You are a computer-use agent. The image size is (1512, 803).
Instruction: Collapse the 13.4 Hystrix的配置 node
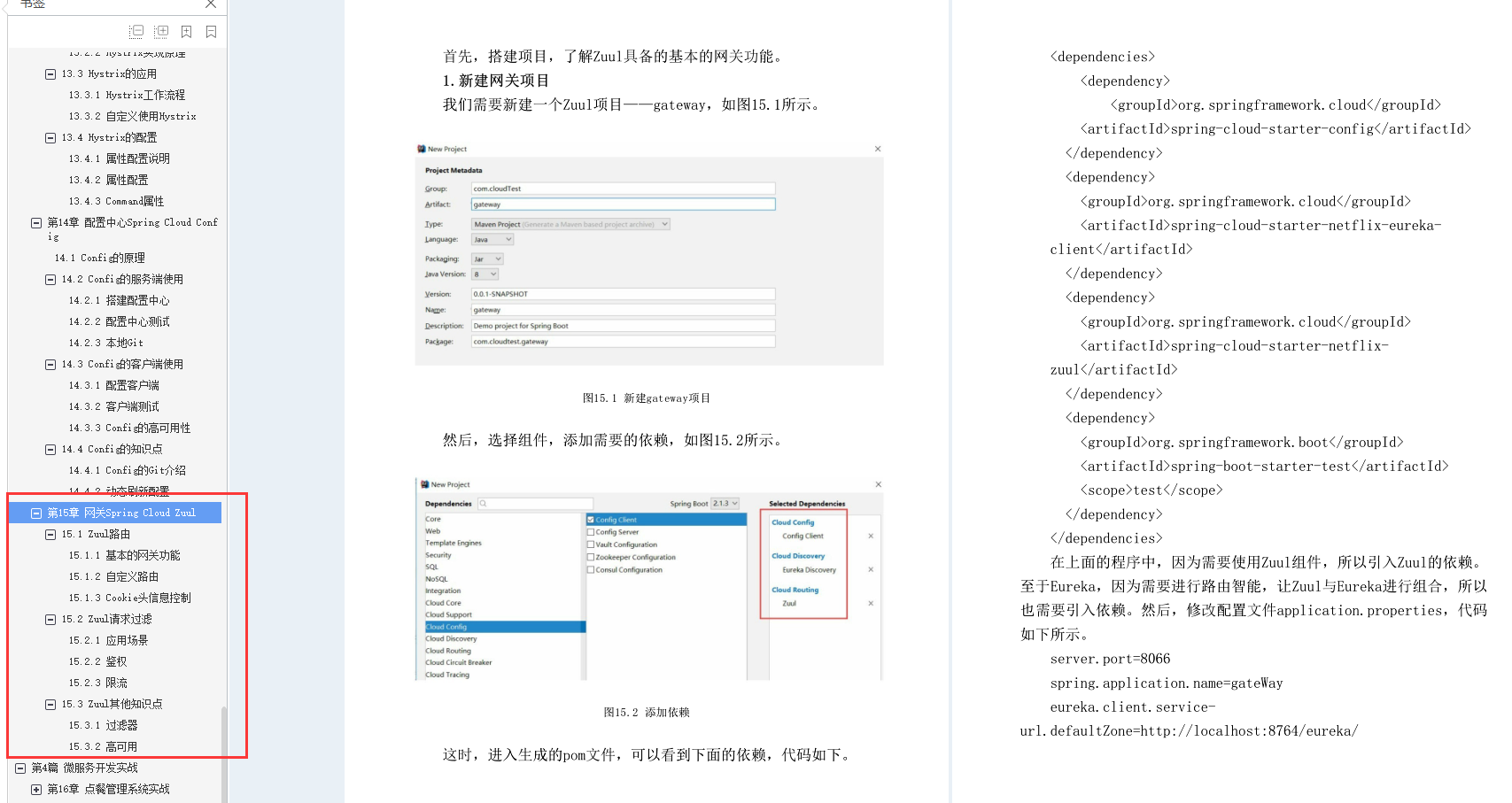[50, 138]
